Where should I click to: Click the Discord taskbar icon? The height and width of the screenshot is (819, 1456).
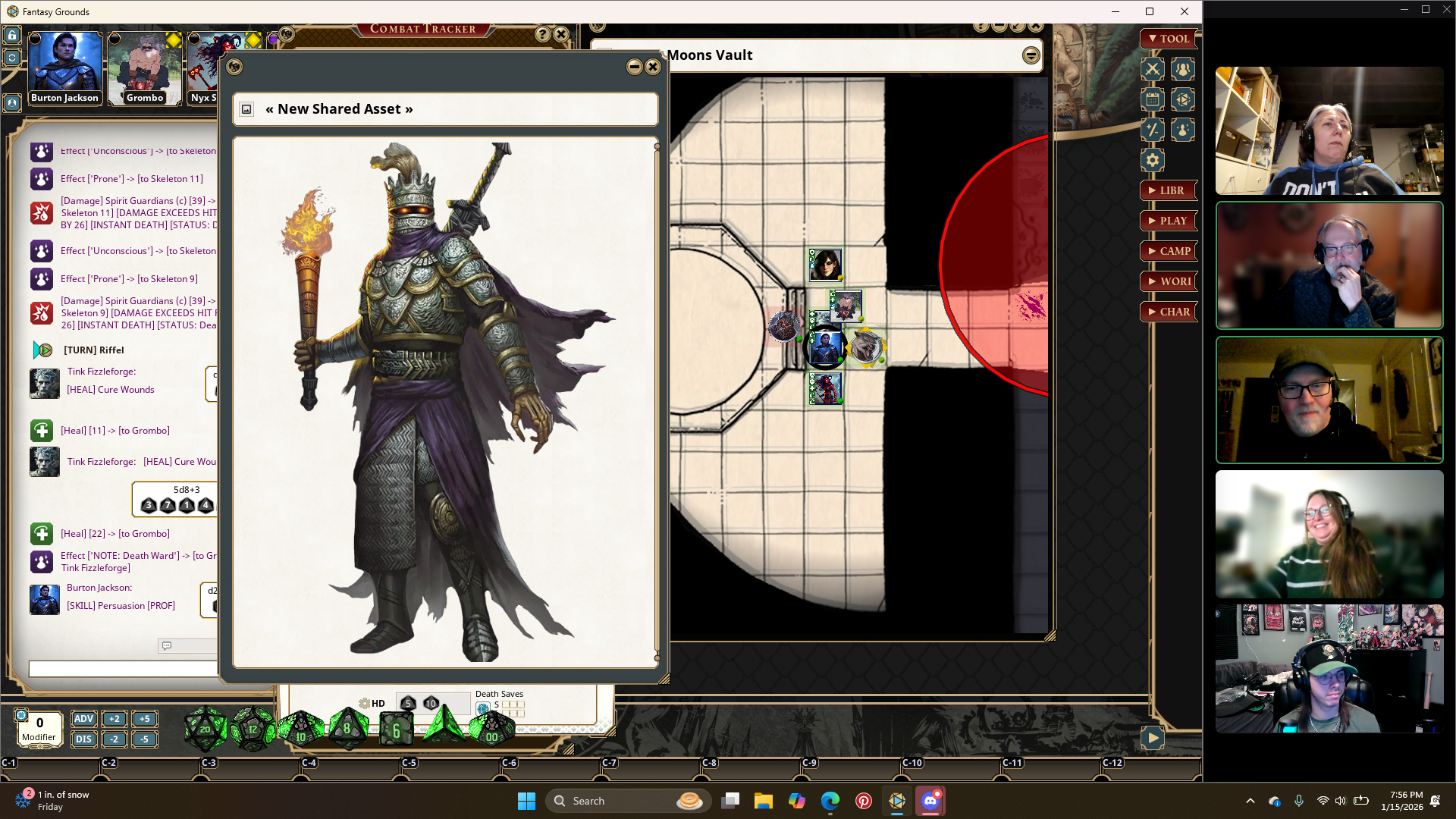930,801
